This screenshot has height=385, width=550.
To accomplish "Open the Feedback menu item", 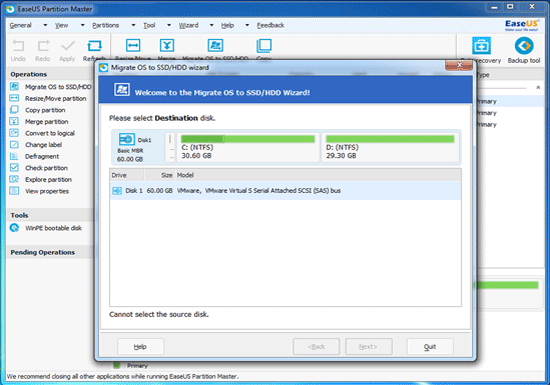I will point(270,25).
